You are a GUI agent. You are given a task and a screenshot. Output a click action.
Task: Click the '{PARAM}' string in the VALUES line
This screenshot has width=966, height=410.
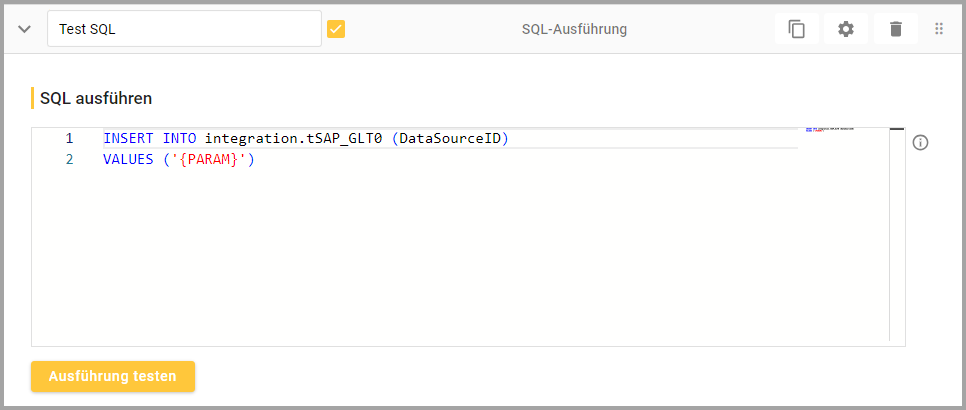[x=211, y=159]
